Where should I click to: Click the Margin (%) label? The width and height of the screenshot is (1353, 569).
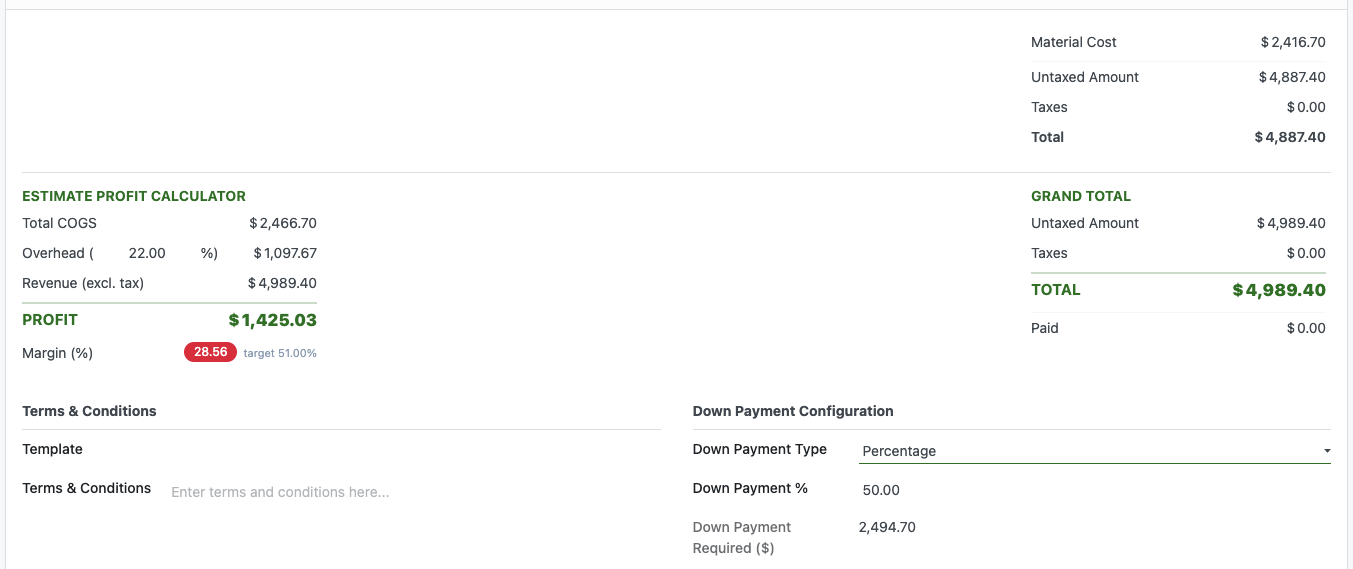point(58,353)
